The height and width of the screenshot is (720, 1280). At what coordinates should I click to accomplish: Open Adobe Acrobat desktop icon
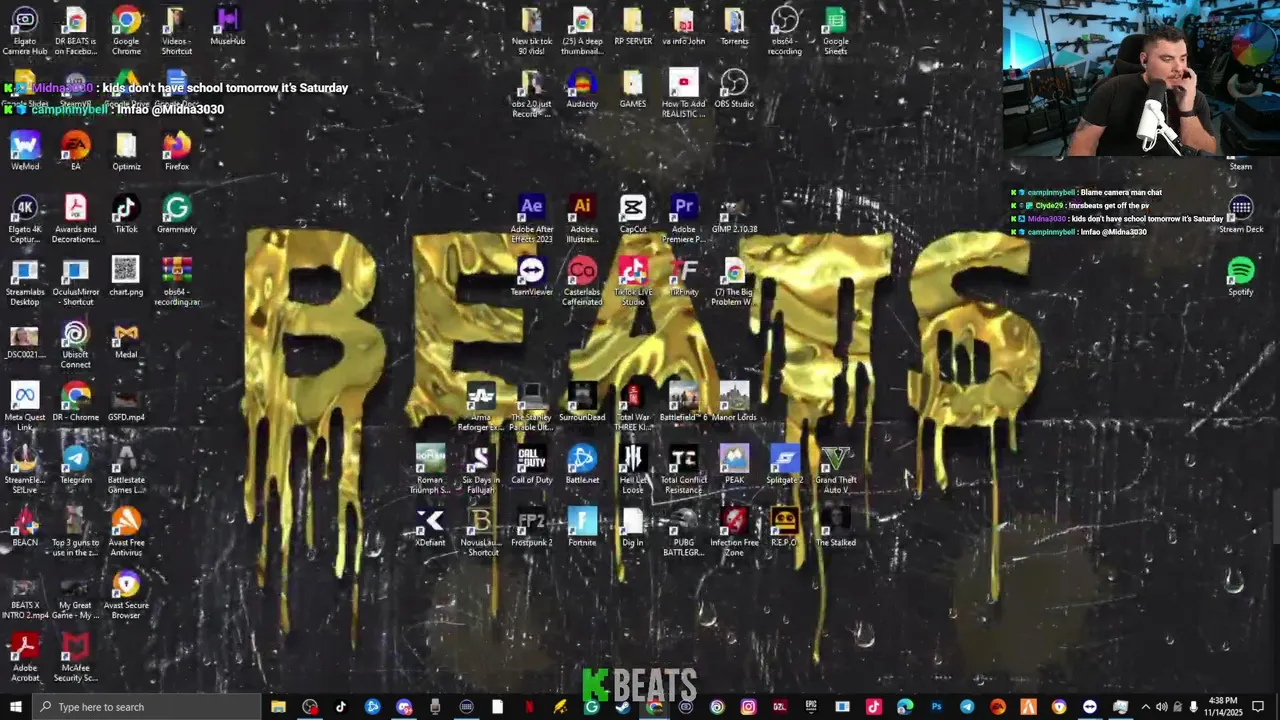[25, 658]
